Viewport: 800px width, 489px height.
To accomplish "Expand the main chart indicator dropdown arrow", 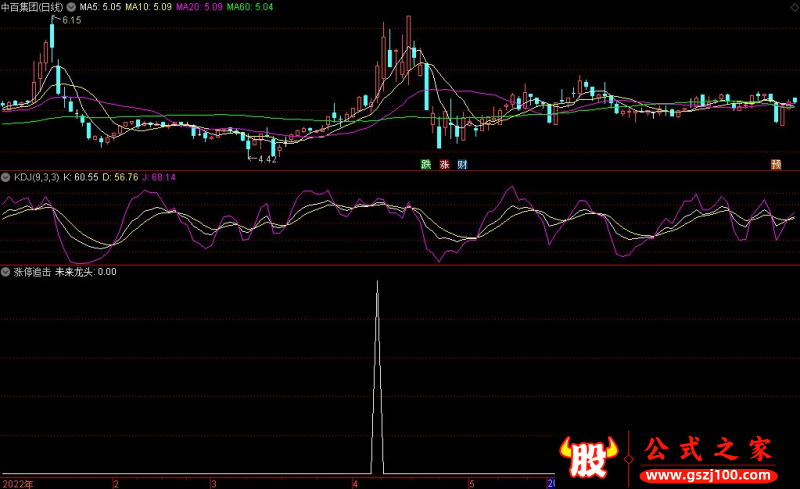I will tap(71, 6).
